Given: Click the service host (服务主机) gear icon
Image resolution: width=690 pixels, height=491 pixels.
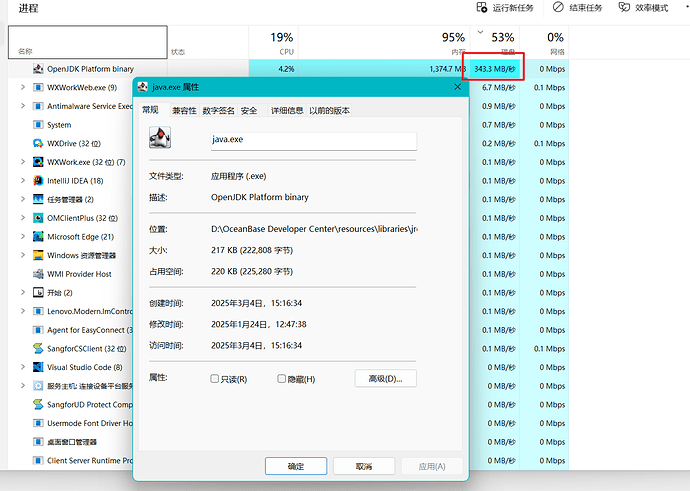Looking at the screenshot, I should 38,386.
